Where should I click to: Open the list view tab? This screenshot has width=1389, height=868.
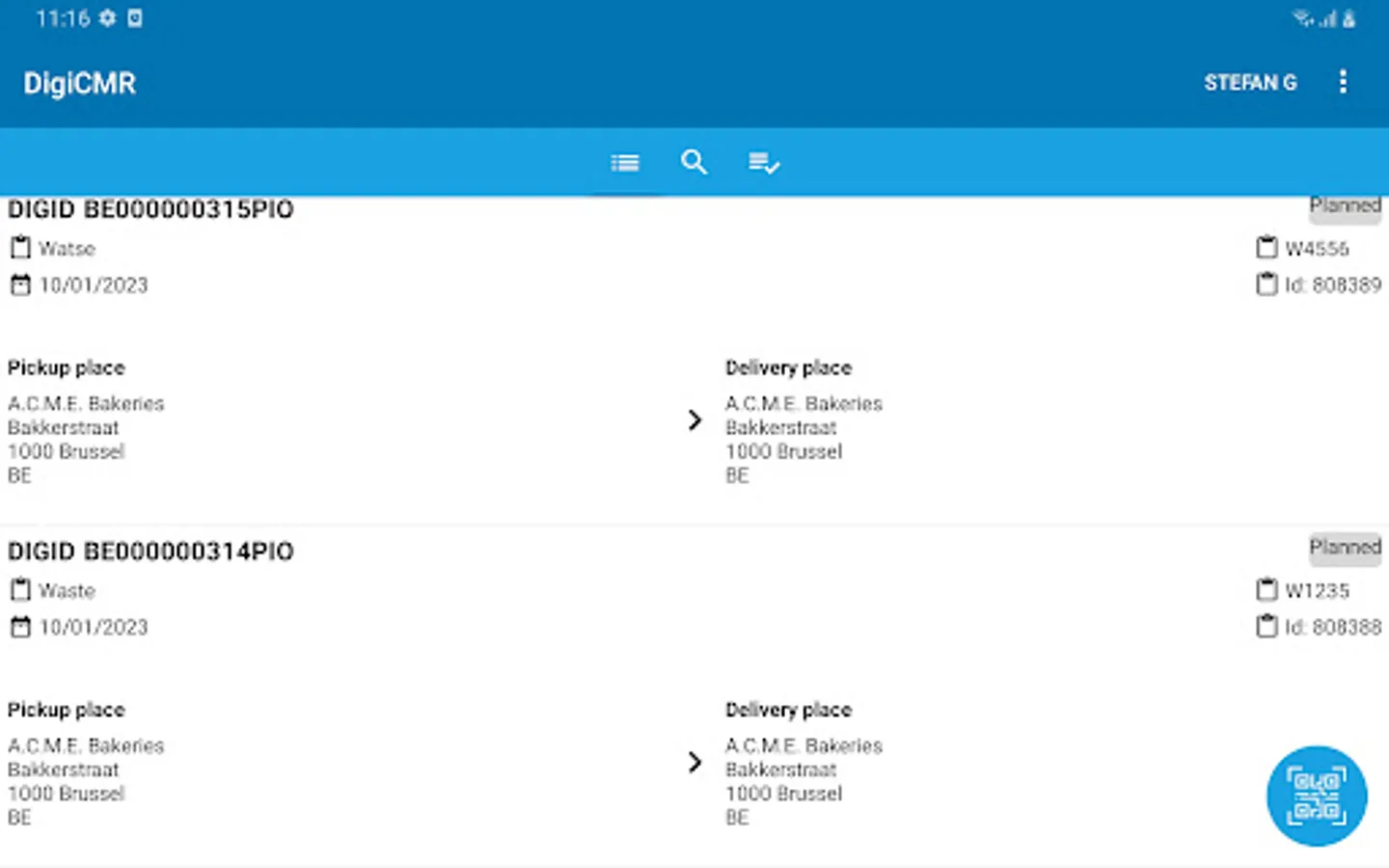pos(625,163)
